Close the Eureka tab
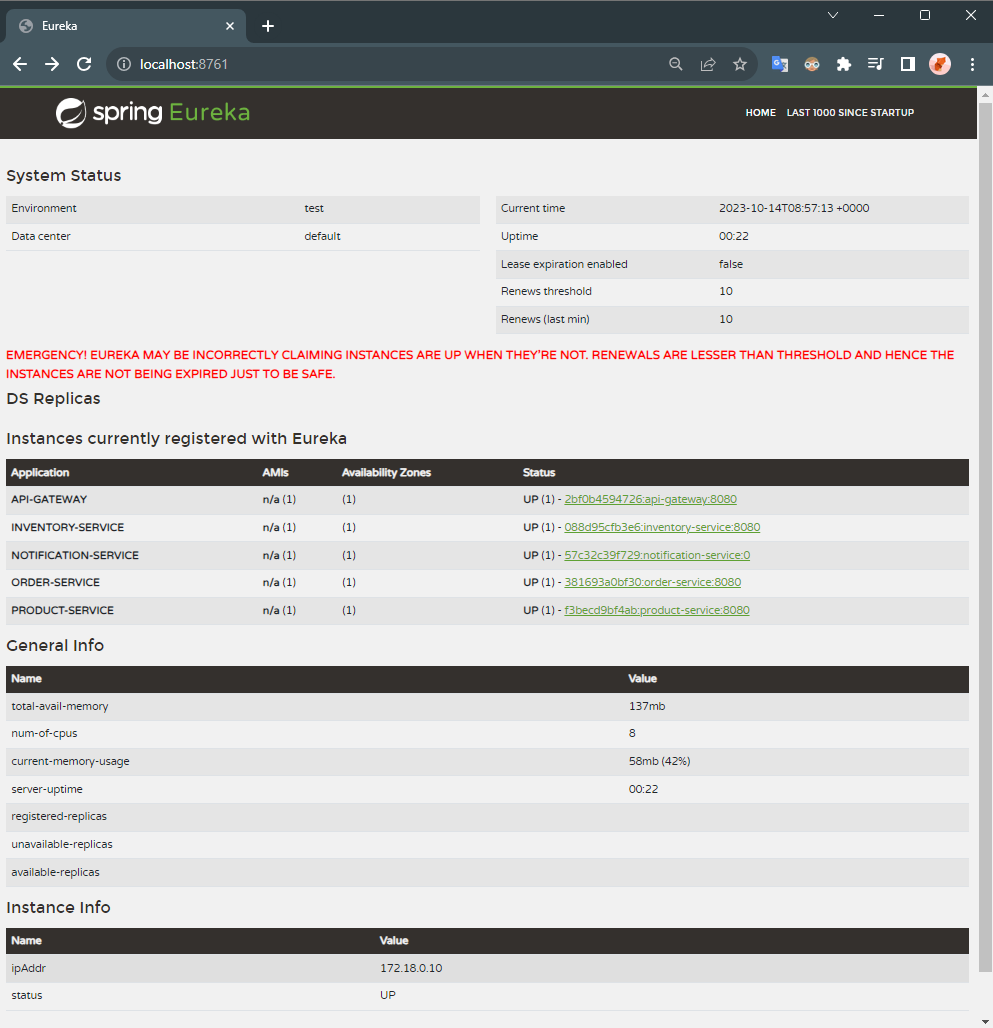Screen dimensions: 993x1028 click(x=230, y=26)
